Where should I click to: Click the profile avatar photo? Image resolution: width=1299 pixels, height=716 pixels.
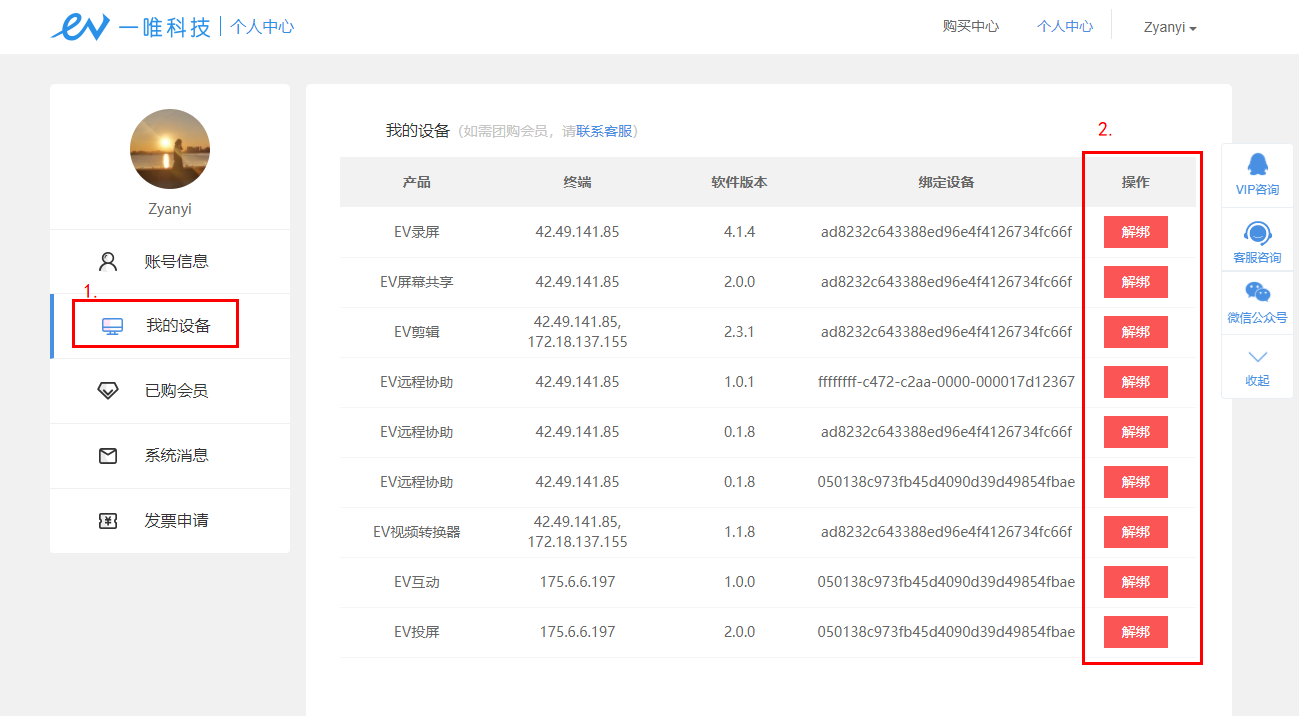(x=170, y=149)
